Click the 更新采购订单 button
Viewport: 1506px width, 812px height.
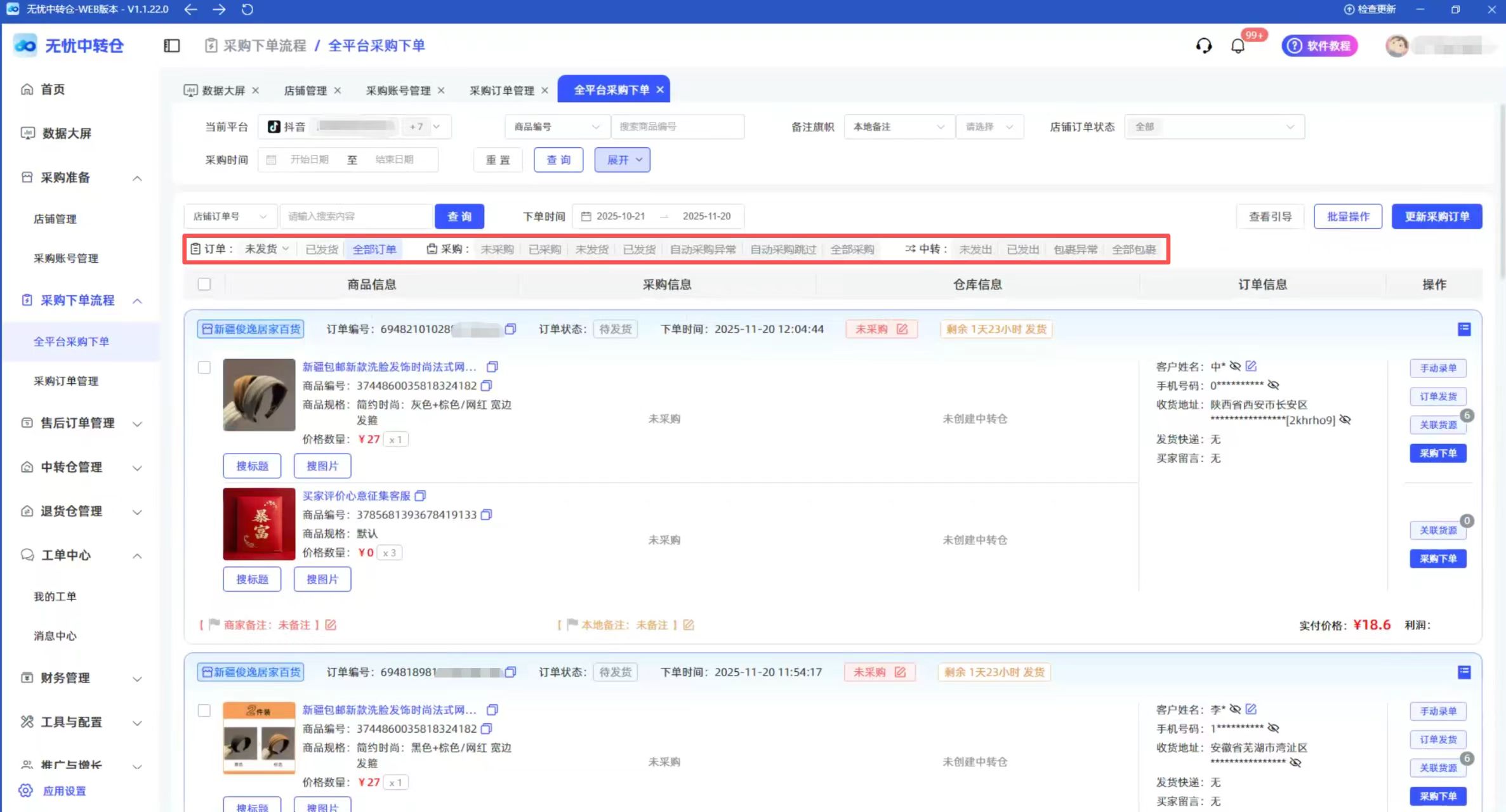(1437, 216)
